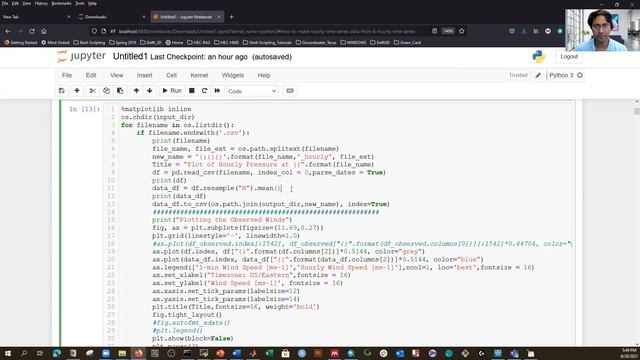Open the browser downloads panel arrow
Screen dimensions: 640x360
point(524,31)
